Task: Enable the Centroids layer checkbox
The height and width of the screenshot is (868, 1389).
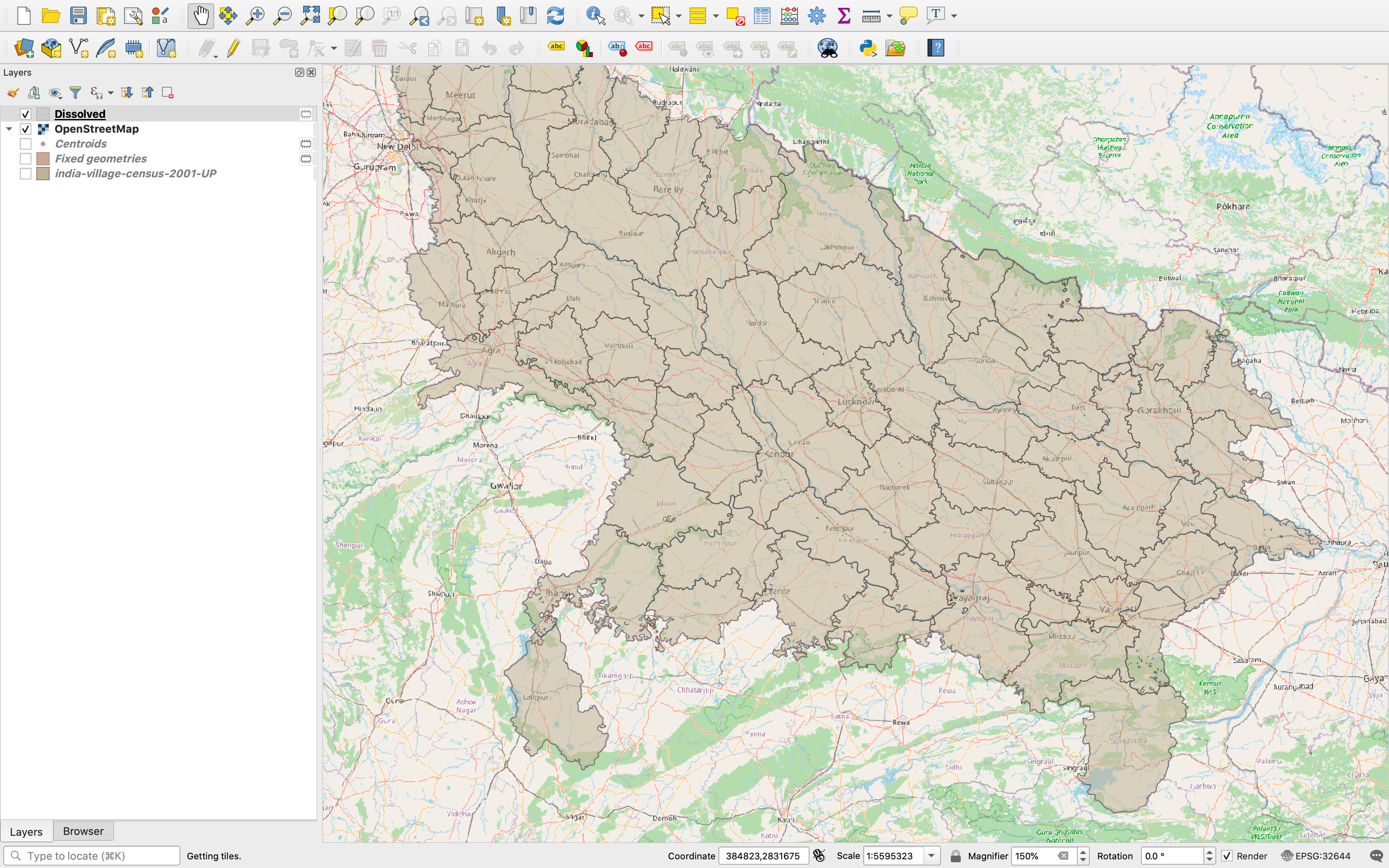Action: click(25, 143)
